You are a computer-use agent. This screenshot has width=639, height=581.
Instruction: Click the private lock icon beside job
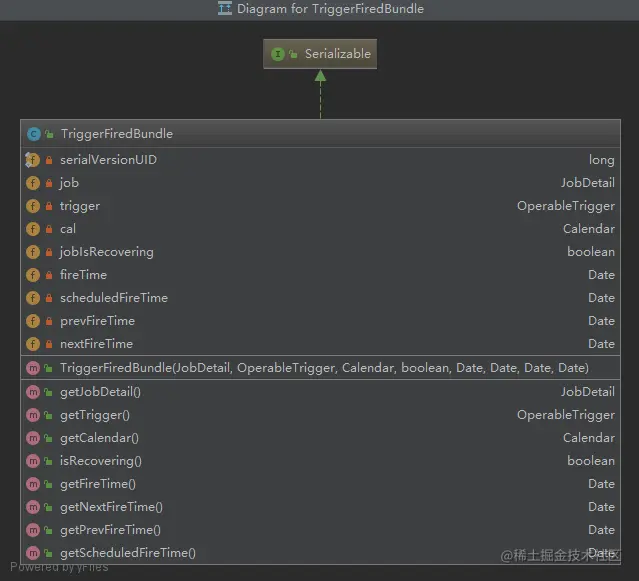[x=49, y=183]
